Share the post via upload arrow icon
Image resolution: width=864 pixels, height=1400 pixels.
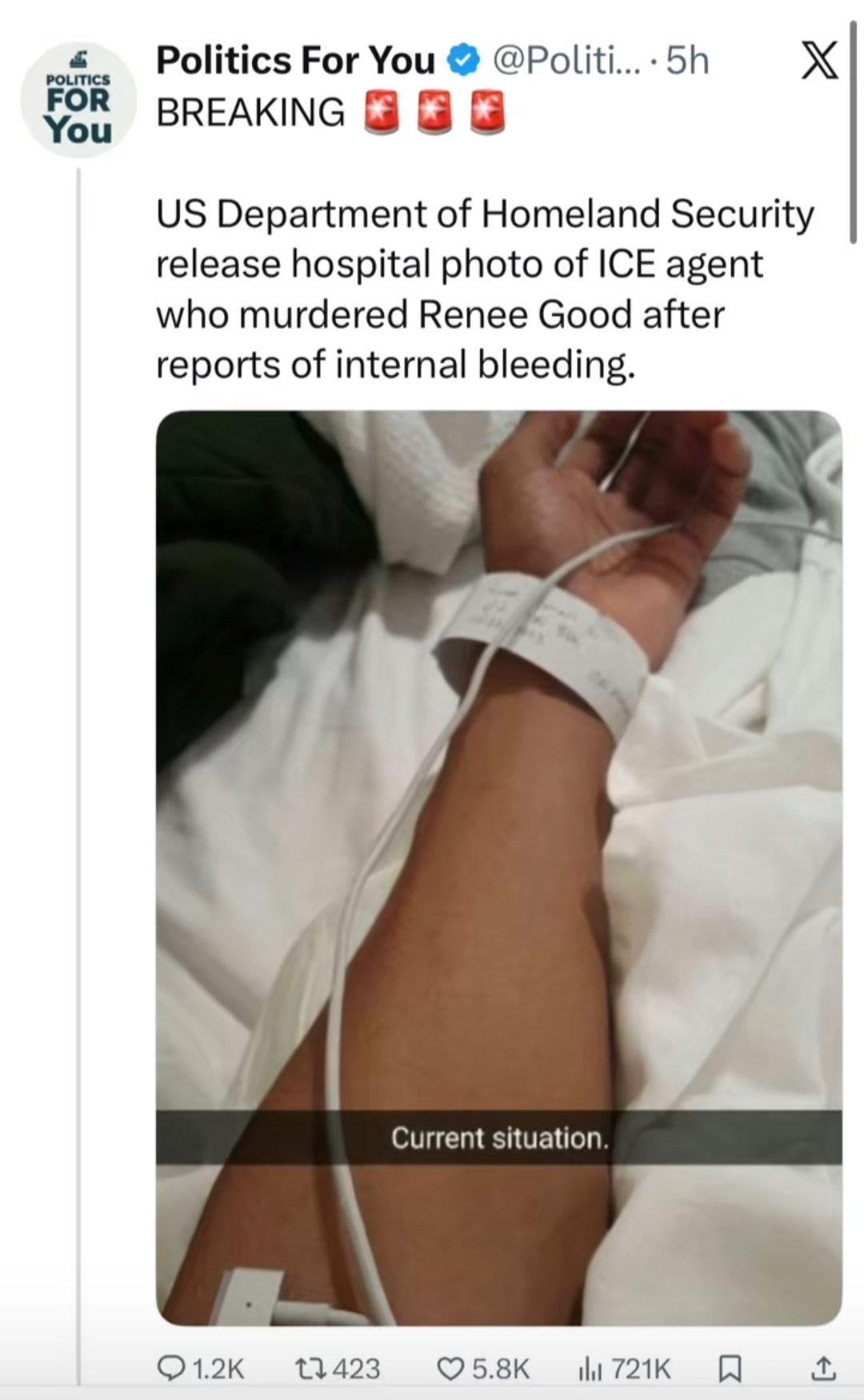pos(823,1369)
